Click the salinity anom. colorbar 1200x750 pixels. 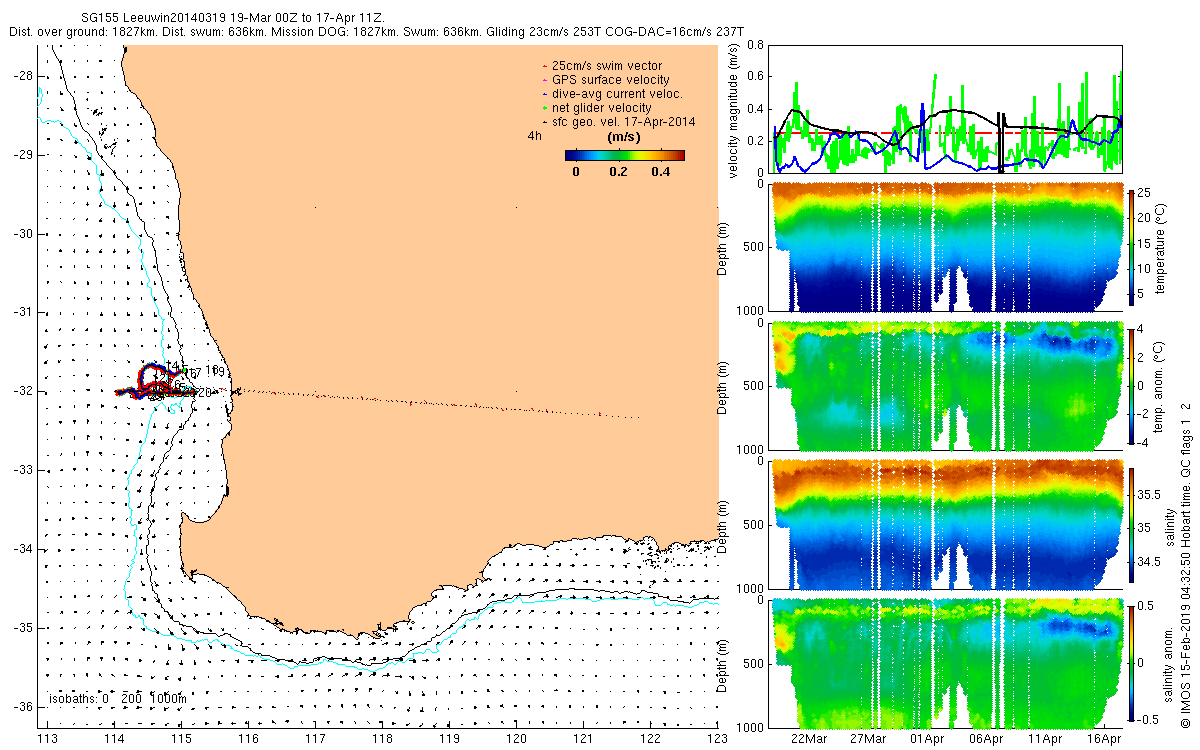pyautogui.click(x=1132, y=663)
